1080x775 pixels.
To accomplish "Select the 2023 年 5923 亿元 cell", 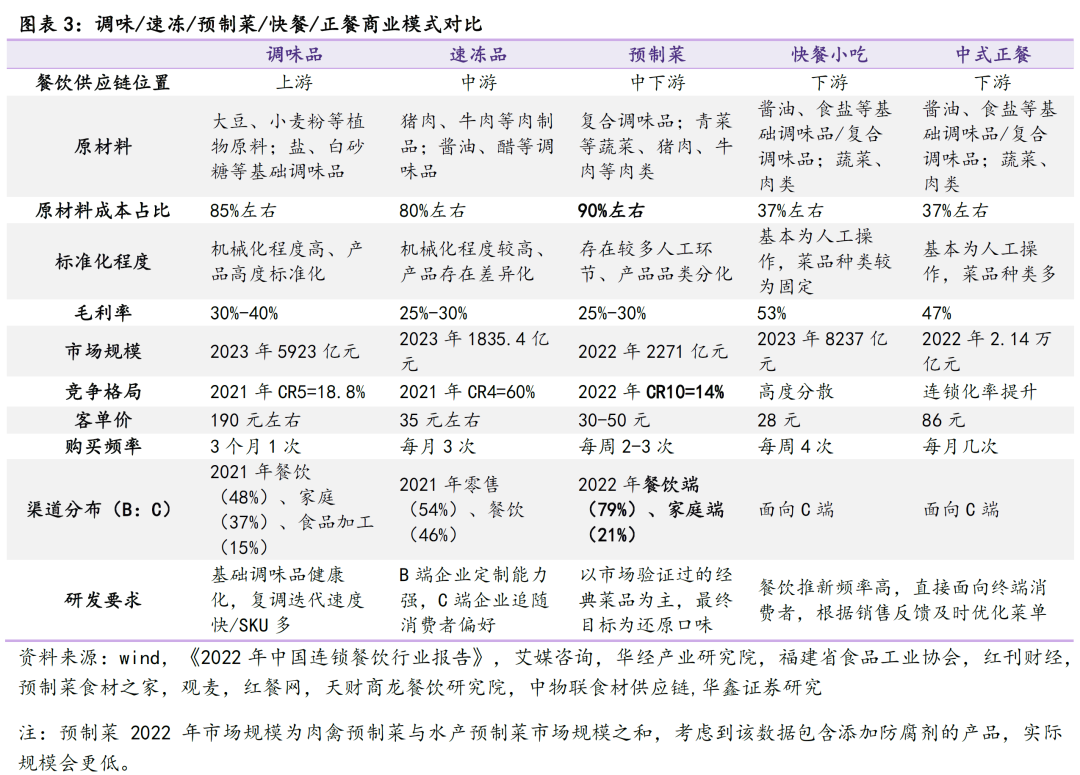I will [284, 352].
